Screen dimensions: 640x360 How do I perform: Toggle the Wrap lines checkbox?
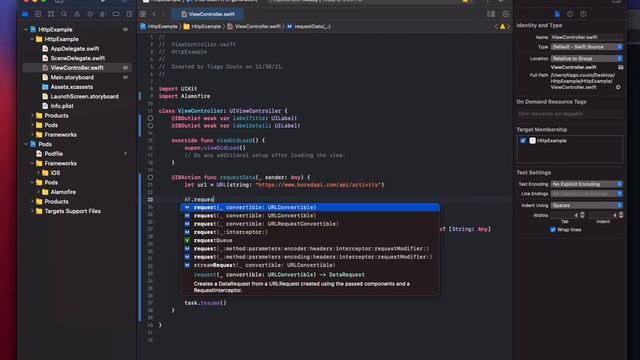[x=553, y=229]
